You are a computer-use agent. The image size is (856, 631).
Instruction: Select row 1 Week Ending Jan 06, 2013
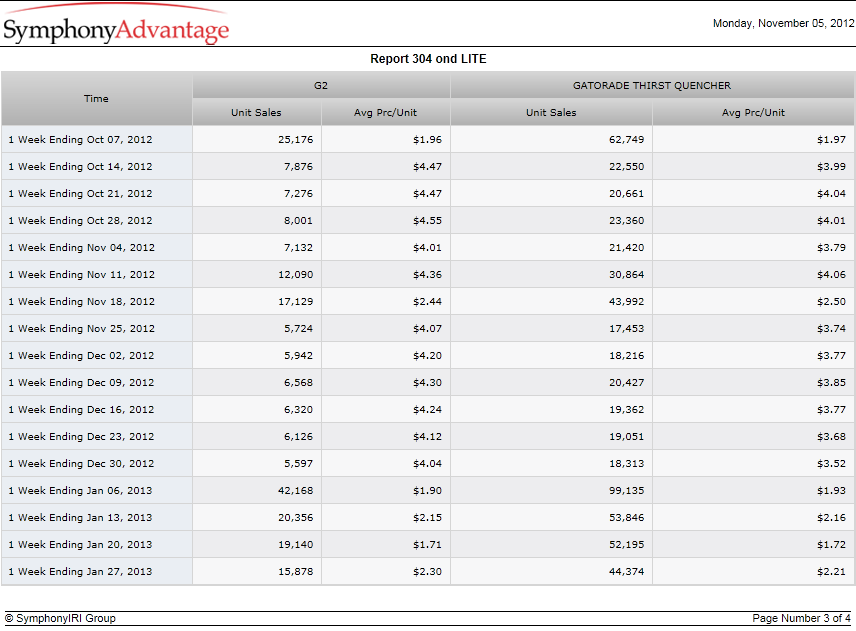coord(428,491)
